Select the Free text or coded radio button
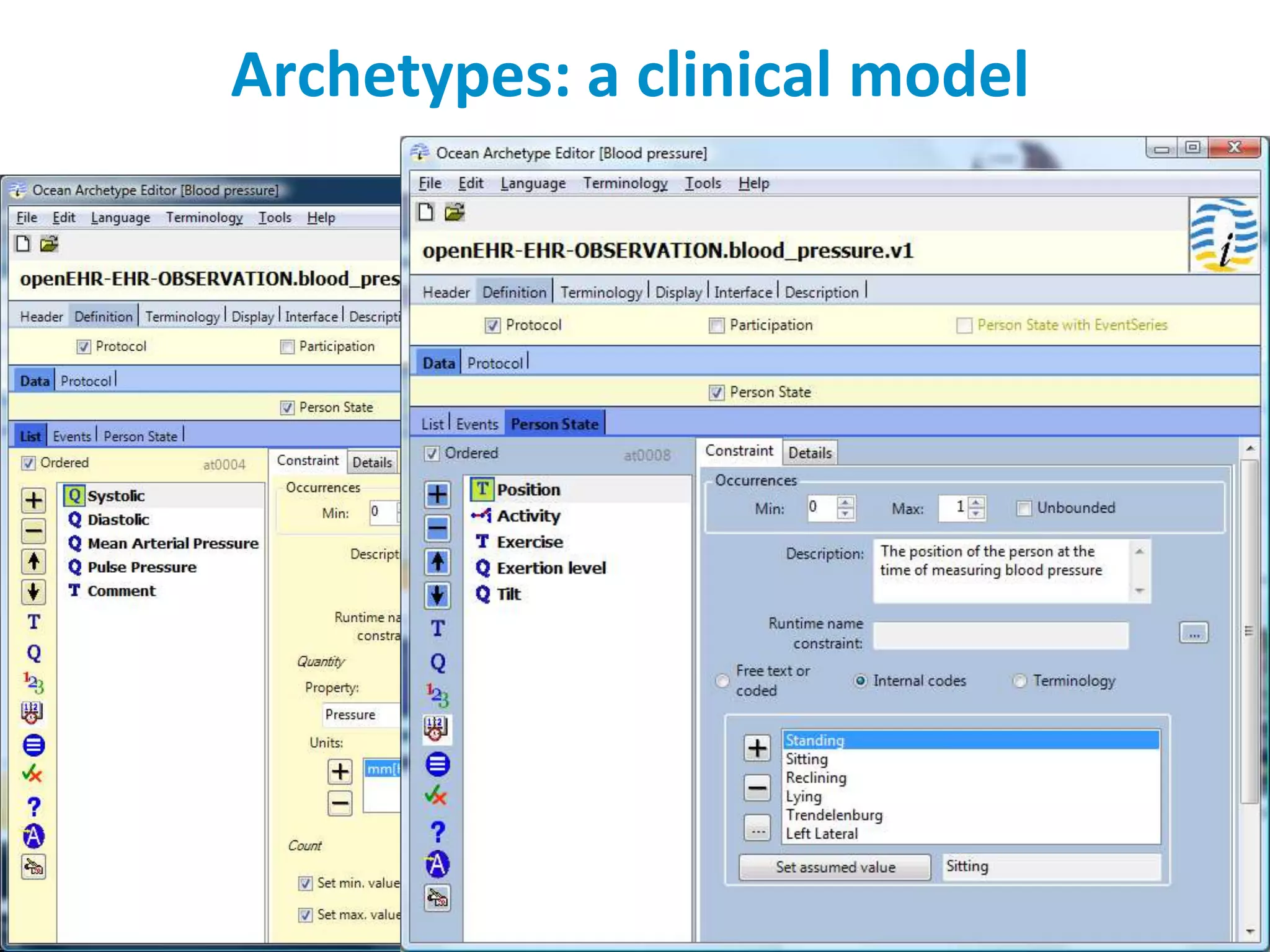1270x952 pixels. pyautogui.click(x=722, y=681)
